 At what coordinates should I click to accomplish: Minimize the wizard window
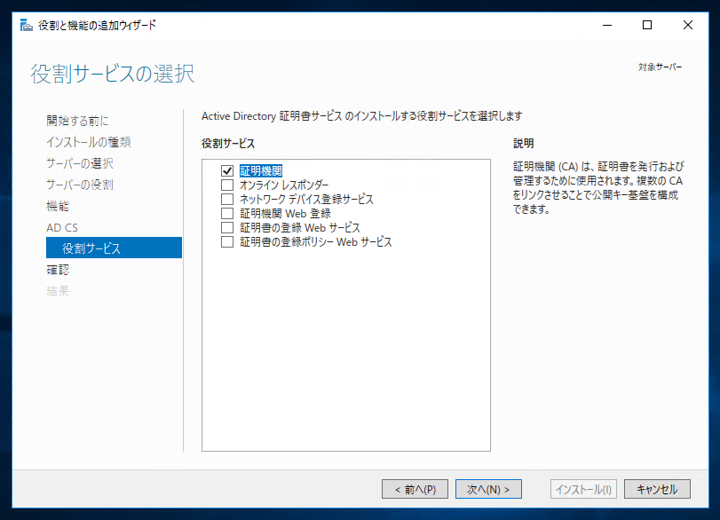tap(608, 25)
